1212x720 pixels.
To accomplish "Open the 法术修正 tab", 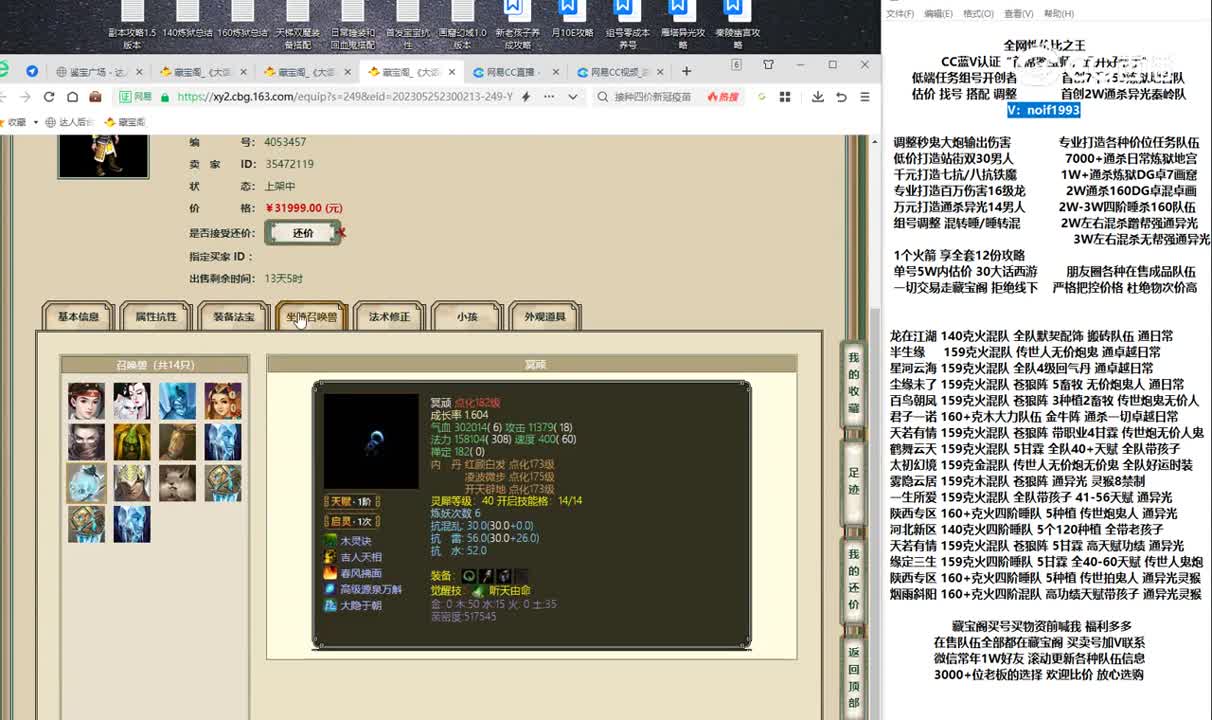I will point(389,317).
